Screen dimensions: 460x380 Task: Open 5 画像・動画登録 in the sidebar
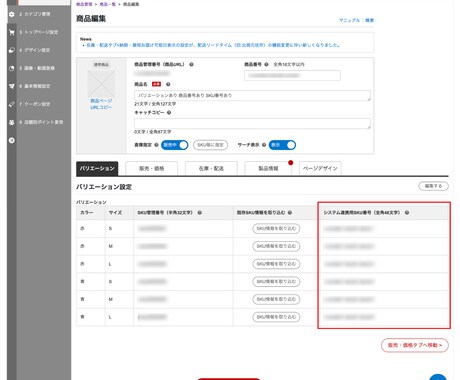[37, 68]
